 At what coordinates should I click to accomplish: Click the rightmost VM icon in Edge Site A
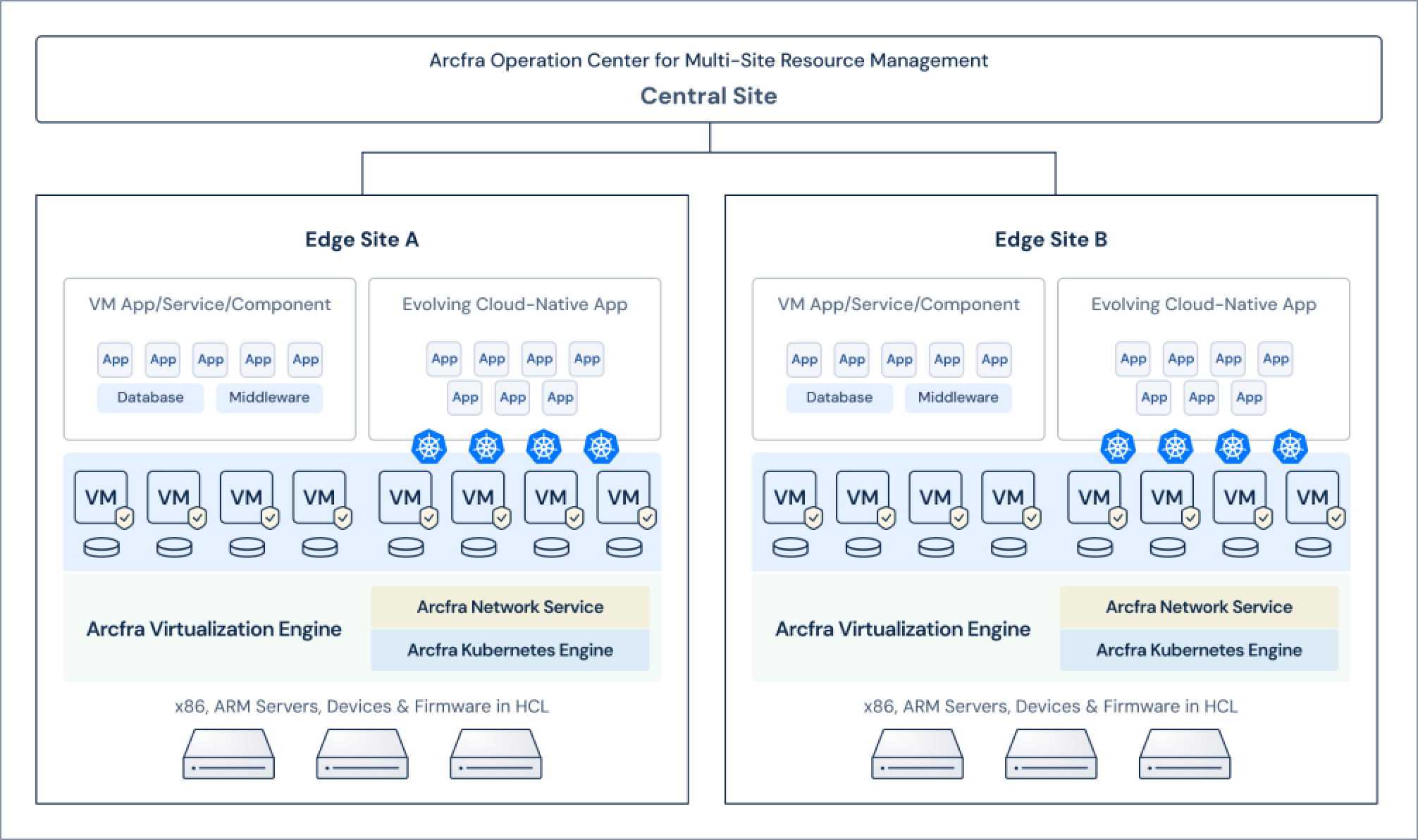(624, 498)
